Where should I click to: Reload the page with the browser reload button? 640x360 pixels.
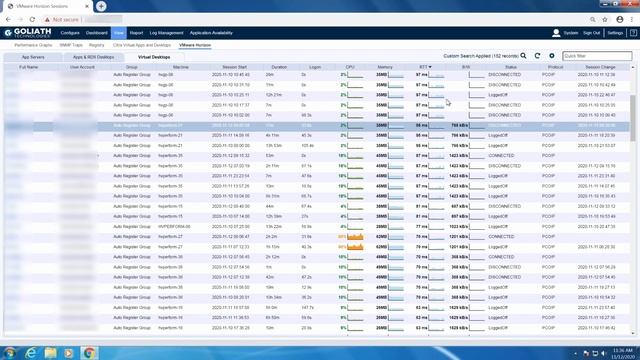(x=32, y=19)
